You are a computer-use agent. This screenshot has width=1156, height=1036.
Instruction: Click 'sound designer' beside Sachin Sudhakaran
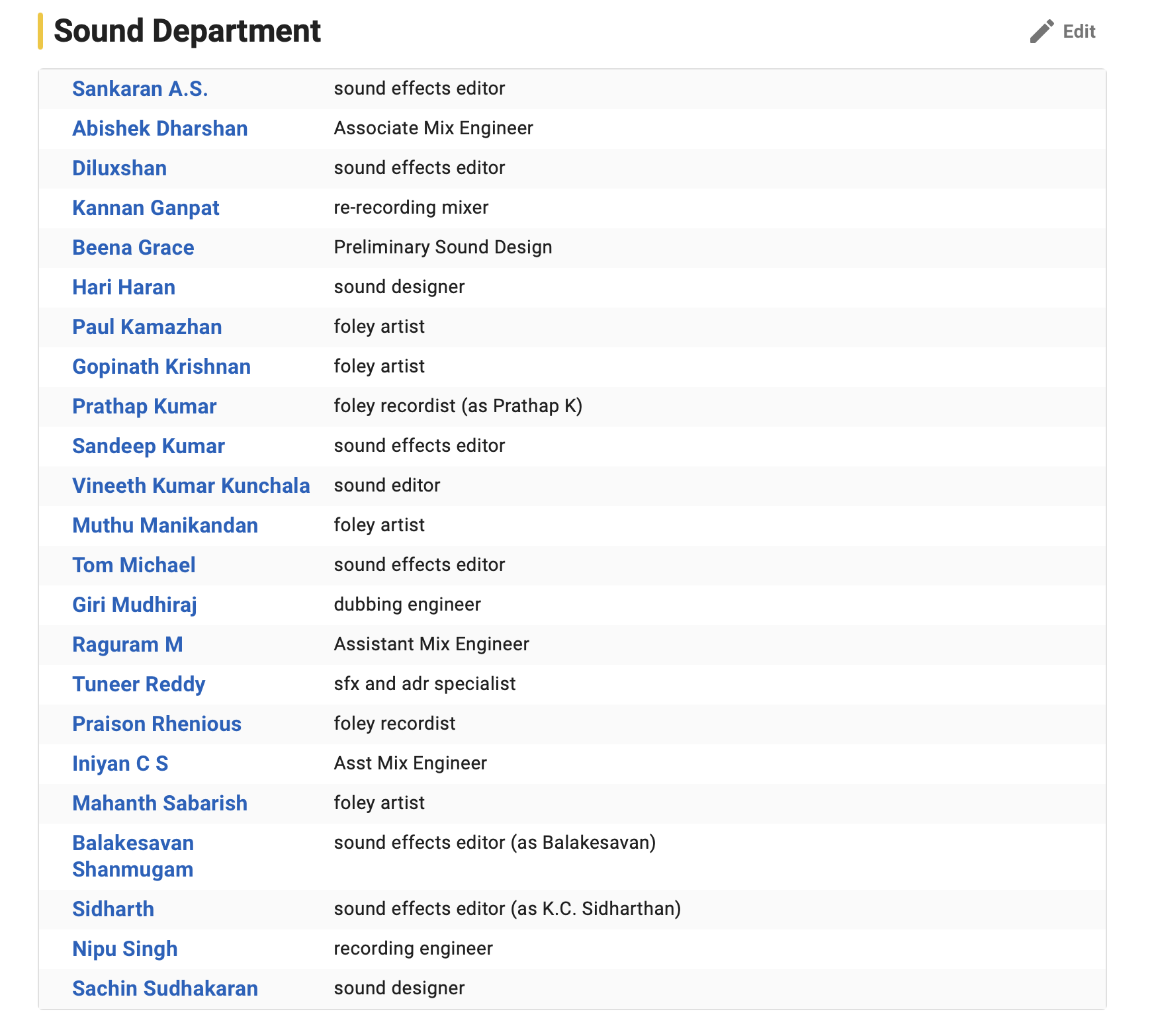(399, 988)
